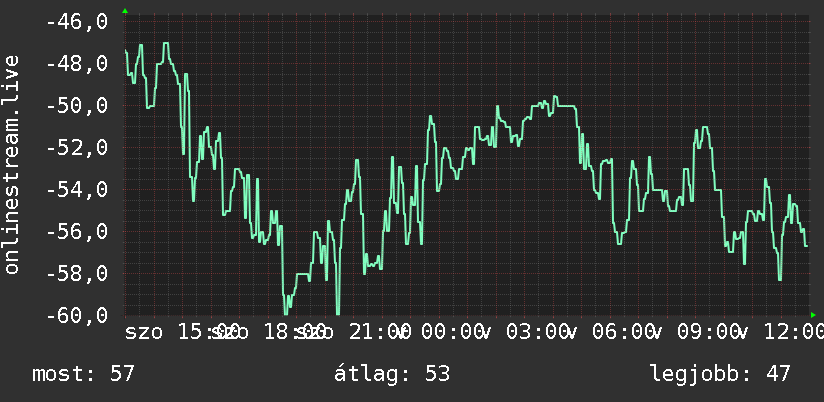Click the -58,0 y-axis label
Image resolution: width=824 pixels, height=402 pixels.
77,273
